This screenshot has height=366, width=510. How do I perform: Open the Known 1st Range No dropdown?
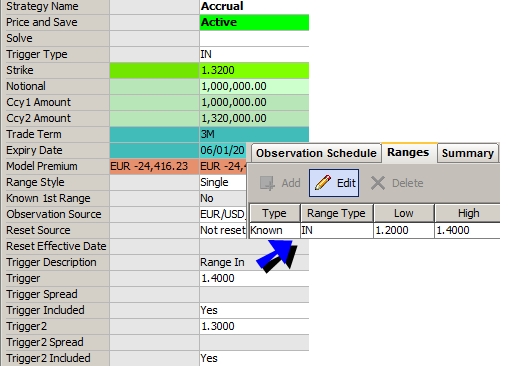pos(223,198)
